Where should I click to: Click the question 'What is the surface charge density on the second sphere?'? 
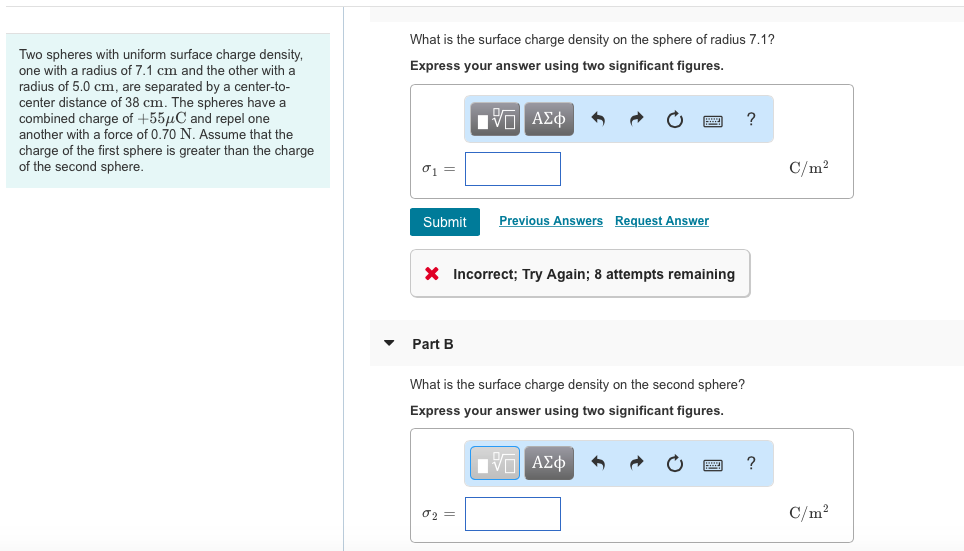click(577, 384)
